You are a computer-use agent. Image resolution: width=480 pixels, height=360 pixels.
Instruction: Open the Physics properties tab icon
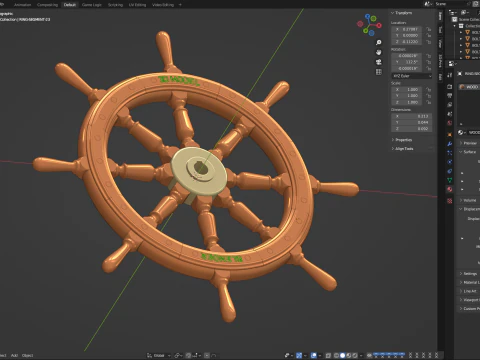[x=450, y=162]
